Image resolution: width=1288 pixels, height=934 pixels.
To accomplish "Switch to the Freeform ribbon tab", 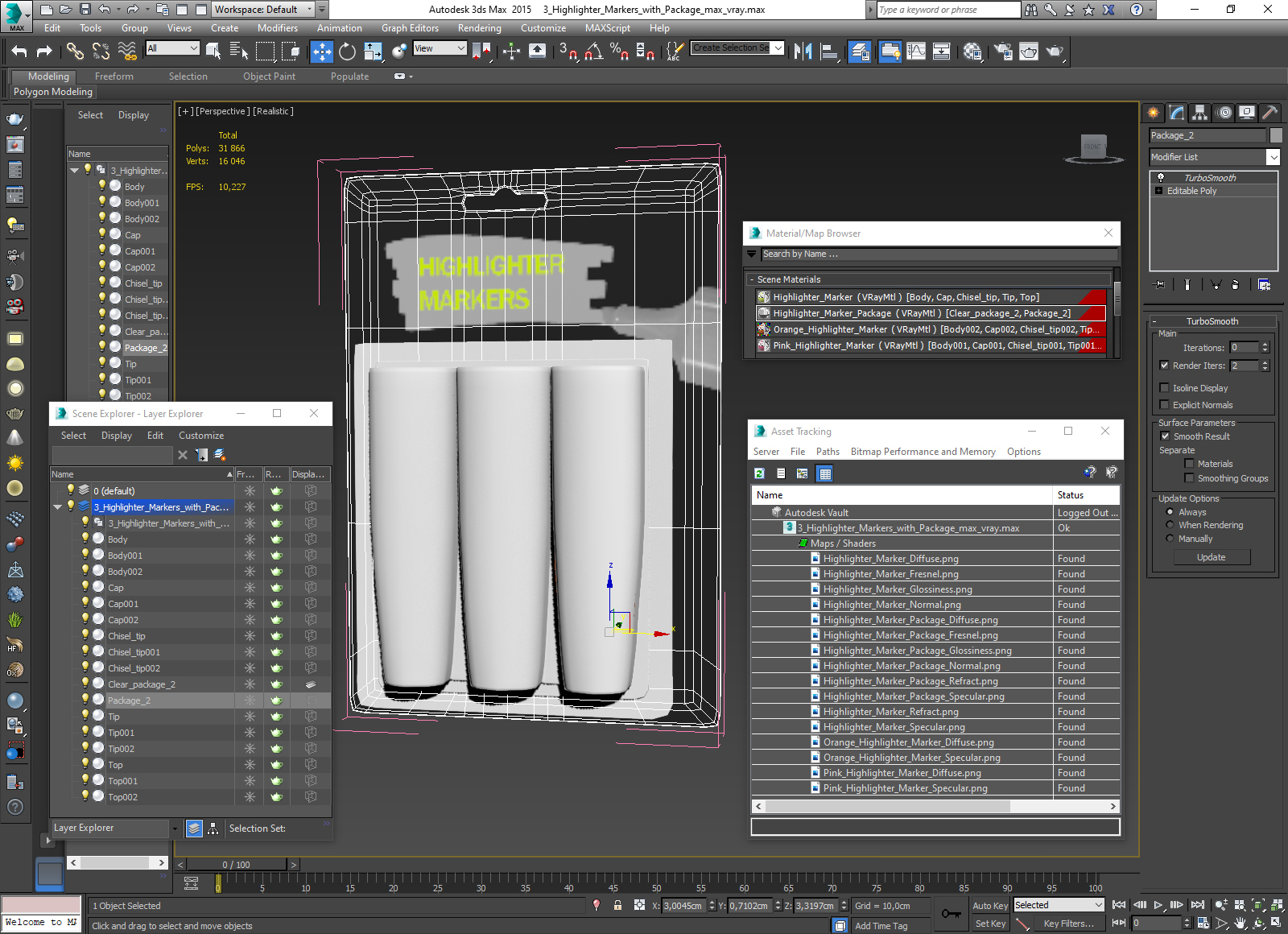I will tap(114, 76).
